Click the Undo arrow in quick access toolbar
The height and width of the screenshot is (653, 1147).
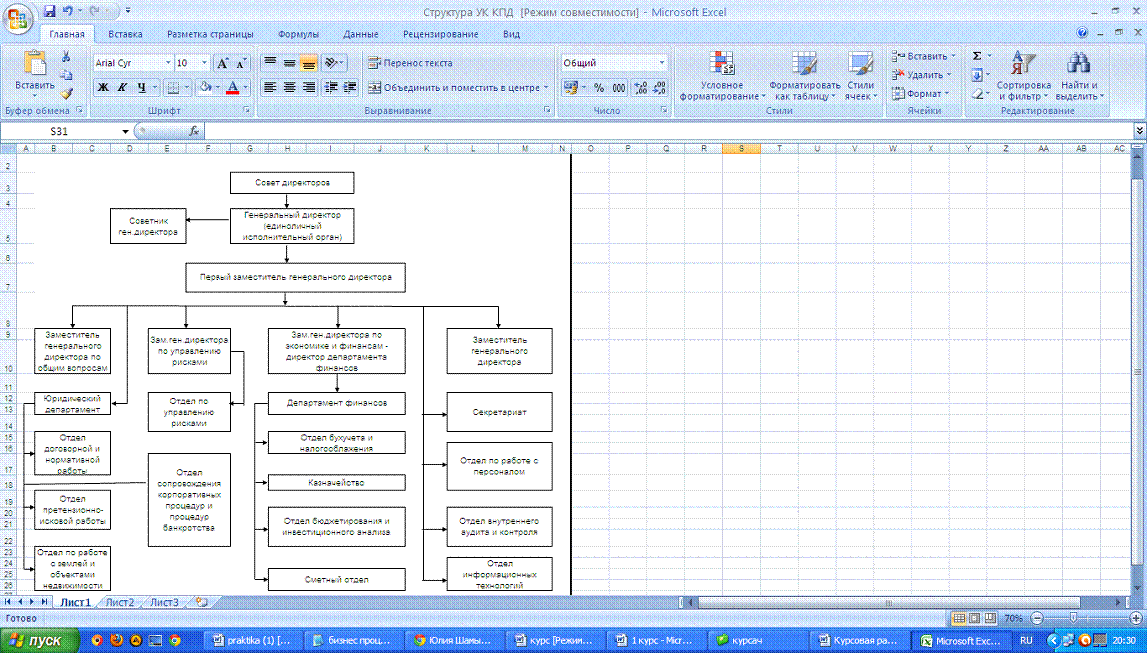click(x=66, y=11)
